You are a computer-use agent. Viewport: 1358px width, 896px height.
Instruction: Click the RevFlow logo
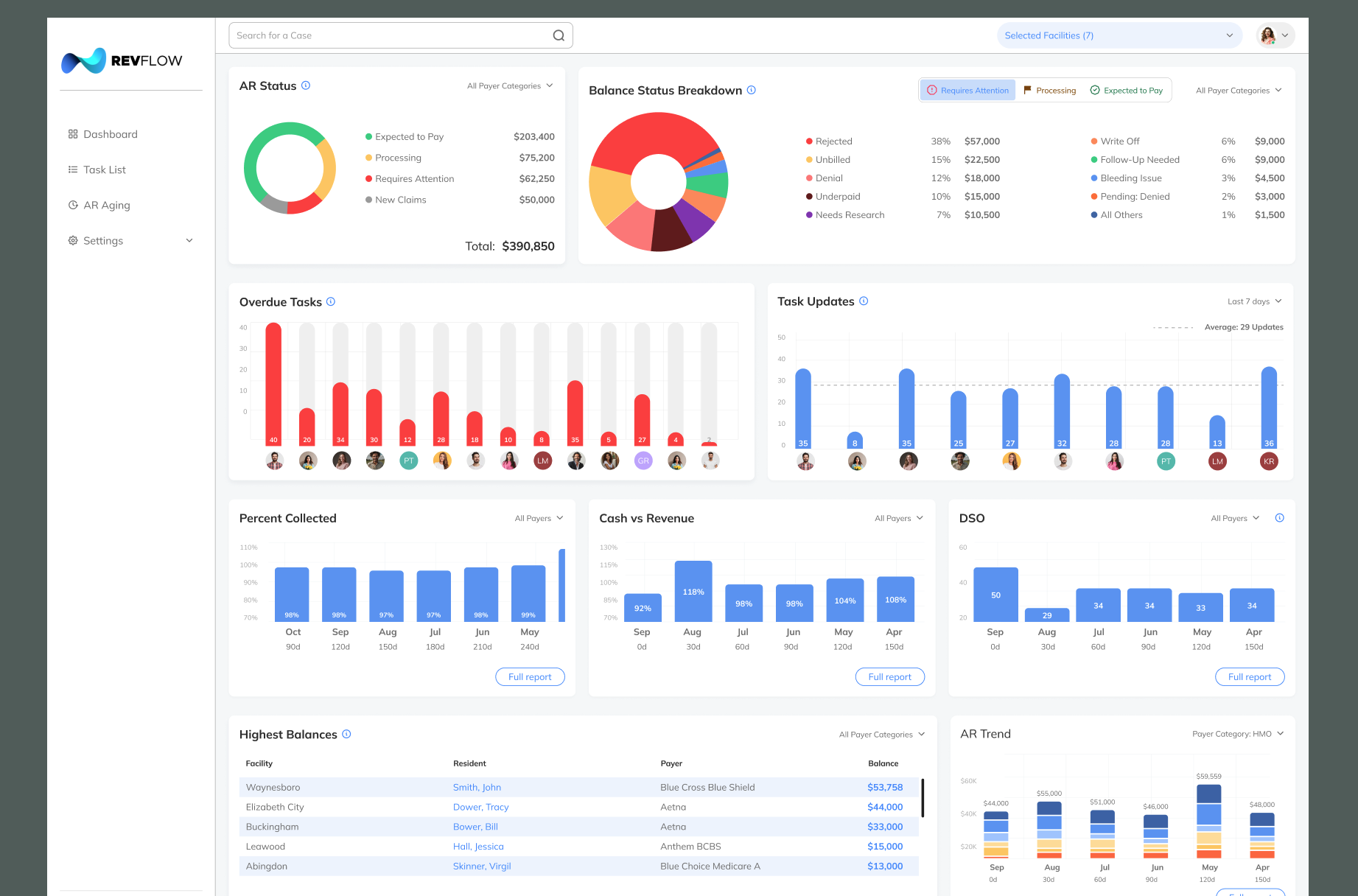coord(122,60)
